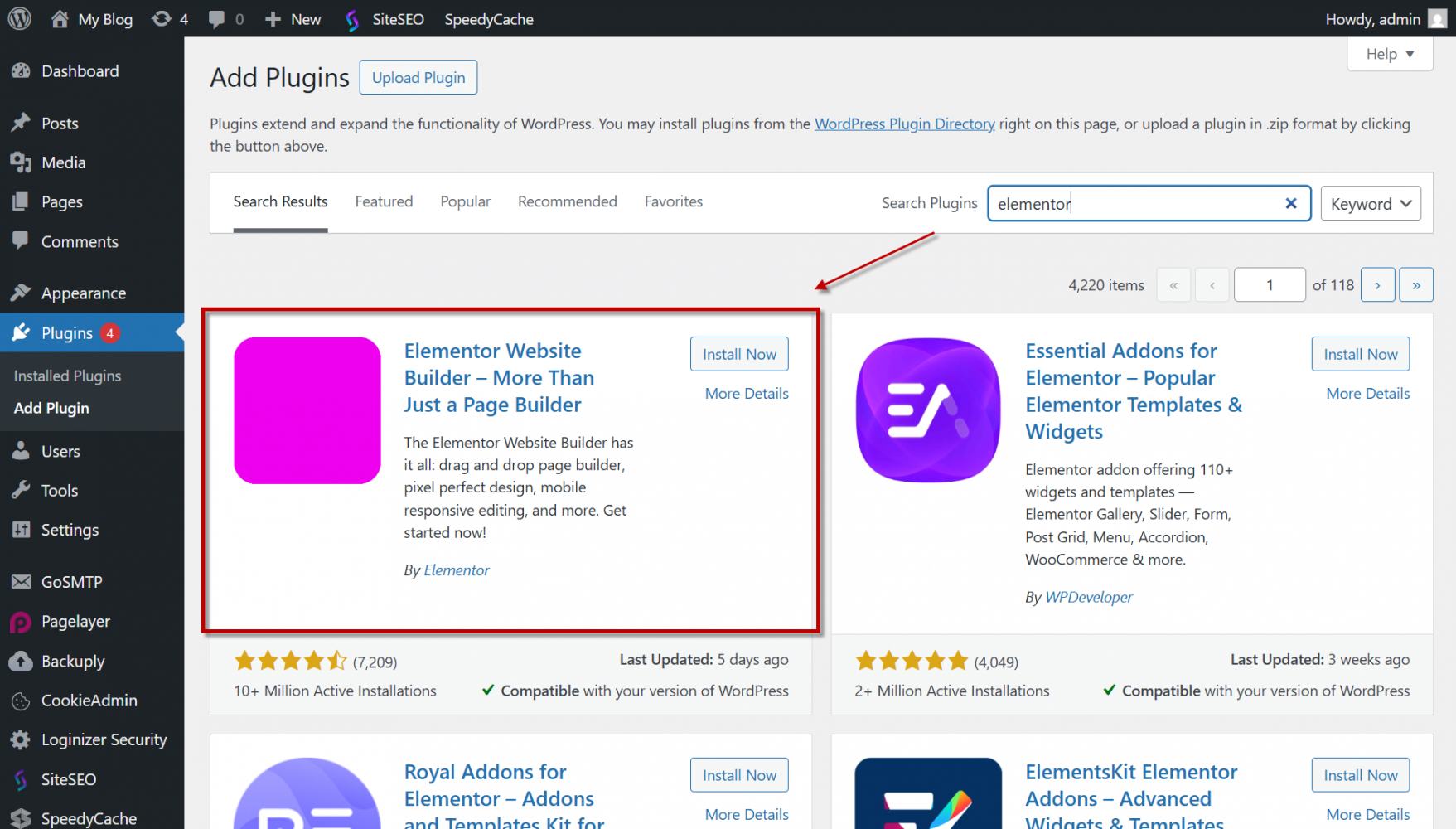Click the WordPress logo in admin bar

pyautogui.click(x=20, y=18)
